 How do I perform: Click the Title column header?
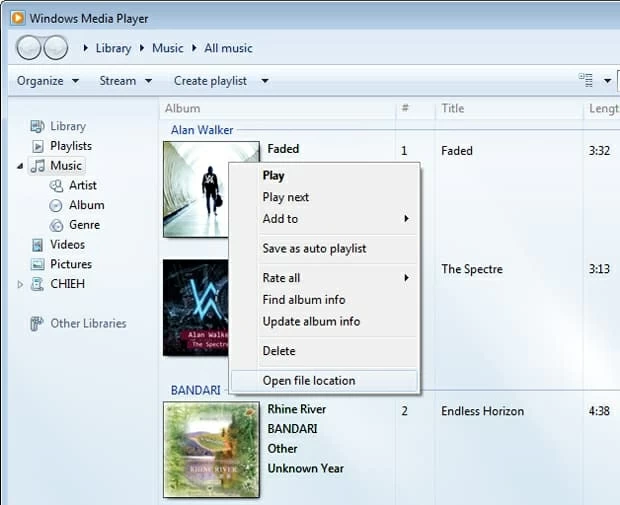coord(453,108)
